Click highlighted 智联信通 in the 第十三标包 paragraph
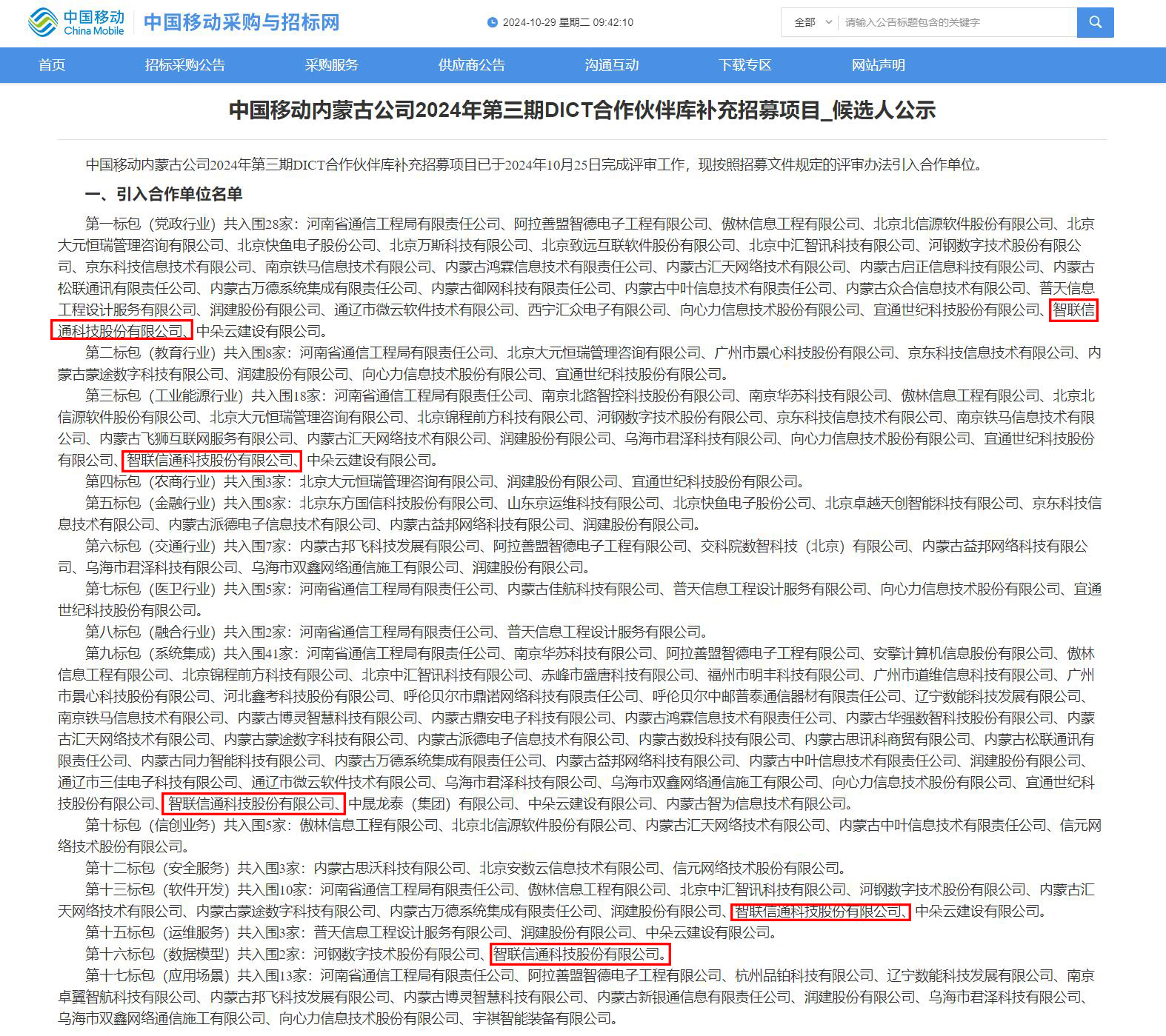1166x1036 pixels. click(x=820, y=912)
